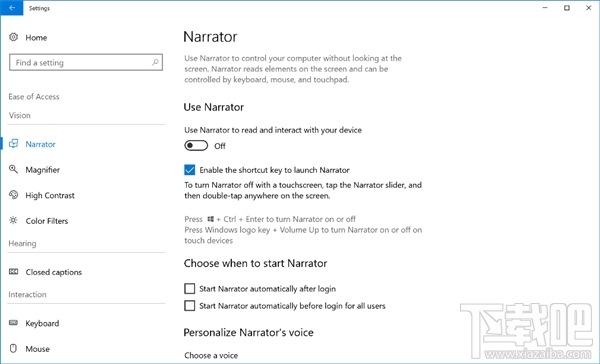This screenshot has width=600, height=364.
Task: Check Start Narrator before login for all users
Action: [x=189, y=305]
